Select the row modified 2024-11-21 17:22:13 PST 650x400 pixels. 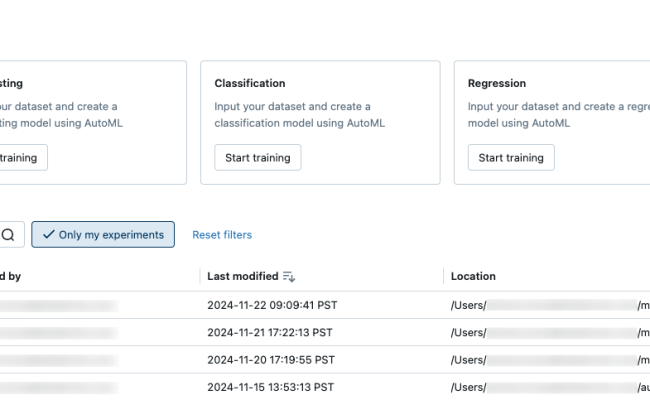click(x=270, y=332)
